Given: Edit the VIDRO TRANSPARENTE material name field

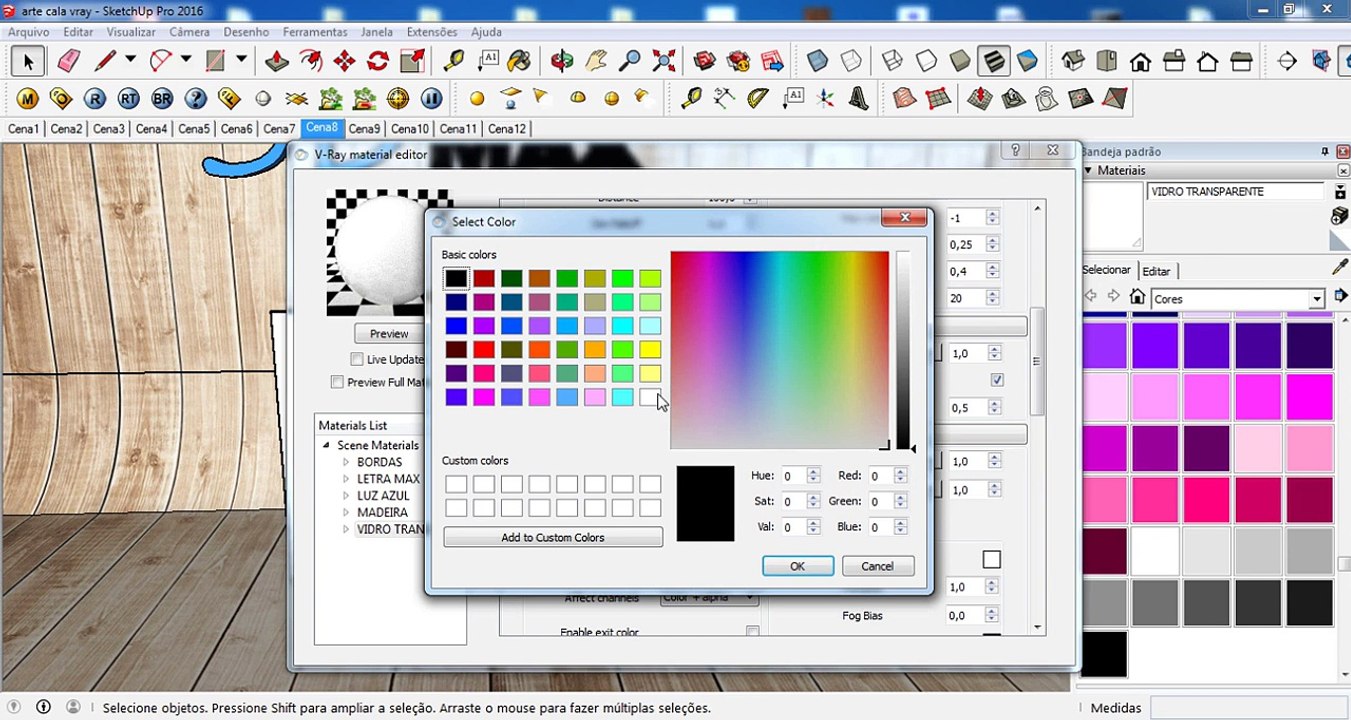Looking at the screenshot, I should pyautogui.click(x=1237, y=191).
